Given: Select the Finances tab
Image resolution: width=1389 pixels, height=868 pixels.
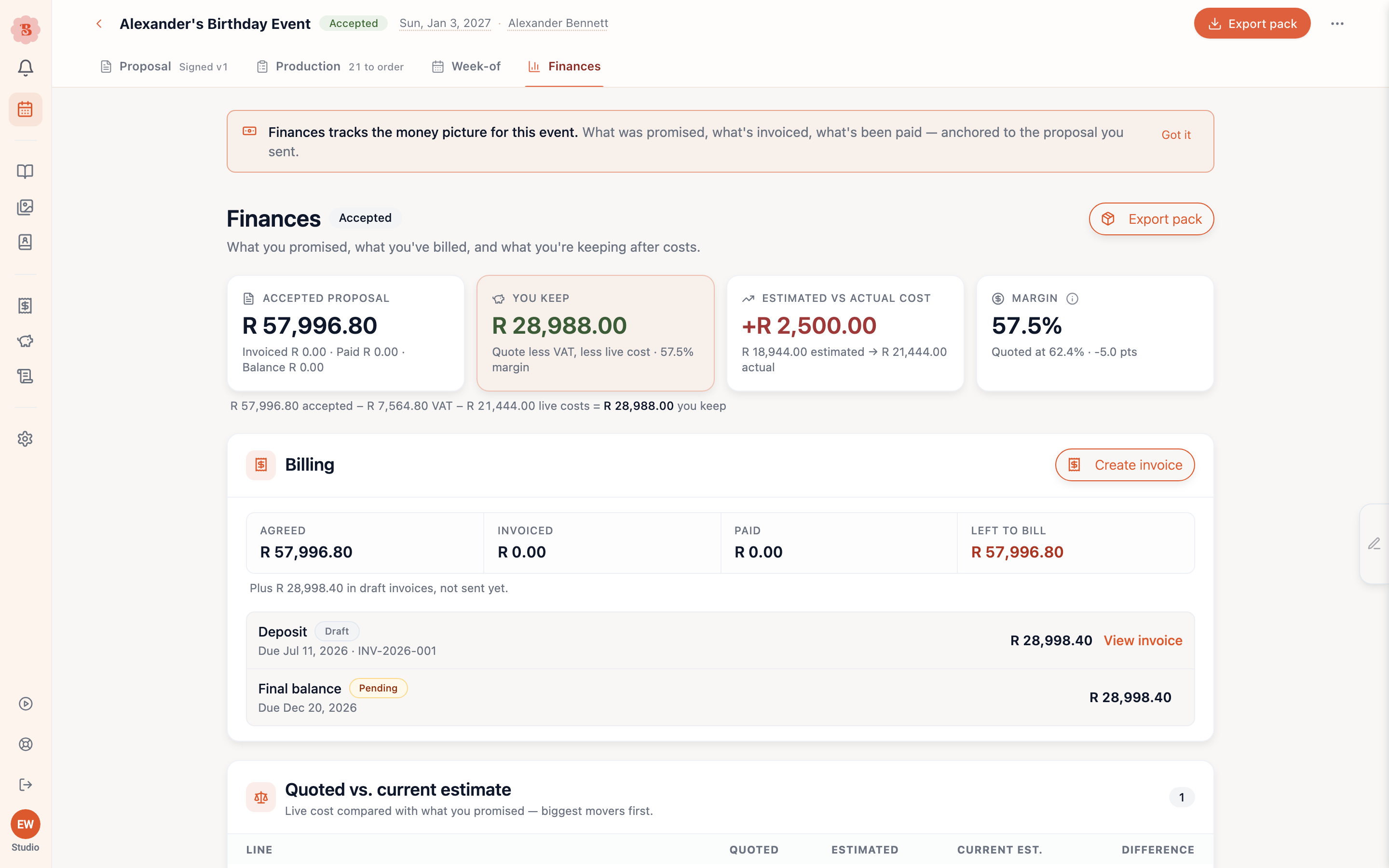Looking at the screenshot, I should 564,67.
